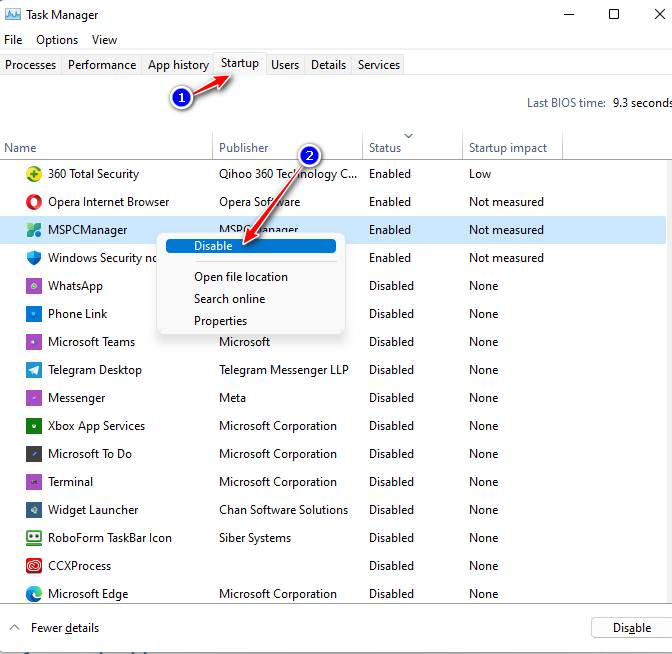
Task: Minimize the Task Manager window
Action: click(x=569, y=15)
